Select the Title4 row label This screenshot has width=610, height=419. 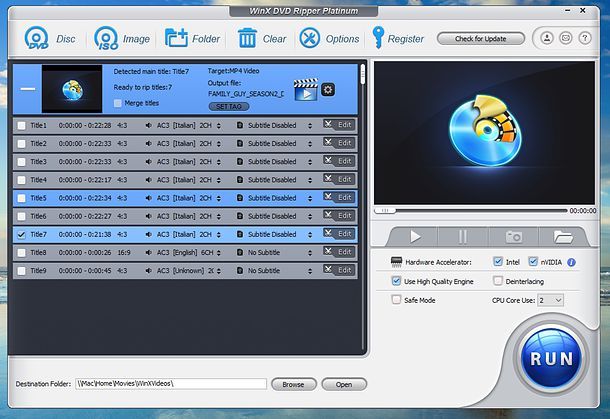coord(38,180)
